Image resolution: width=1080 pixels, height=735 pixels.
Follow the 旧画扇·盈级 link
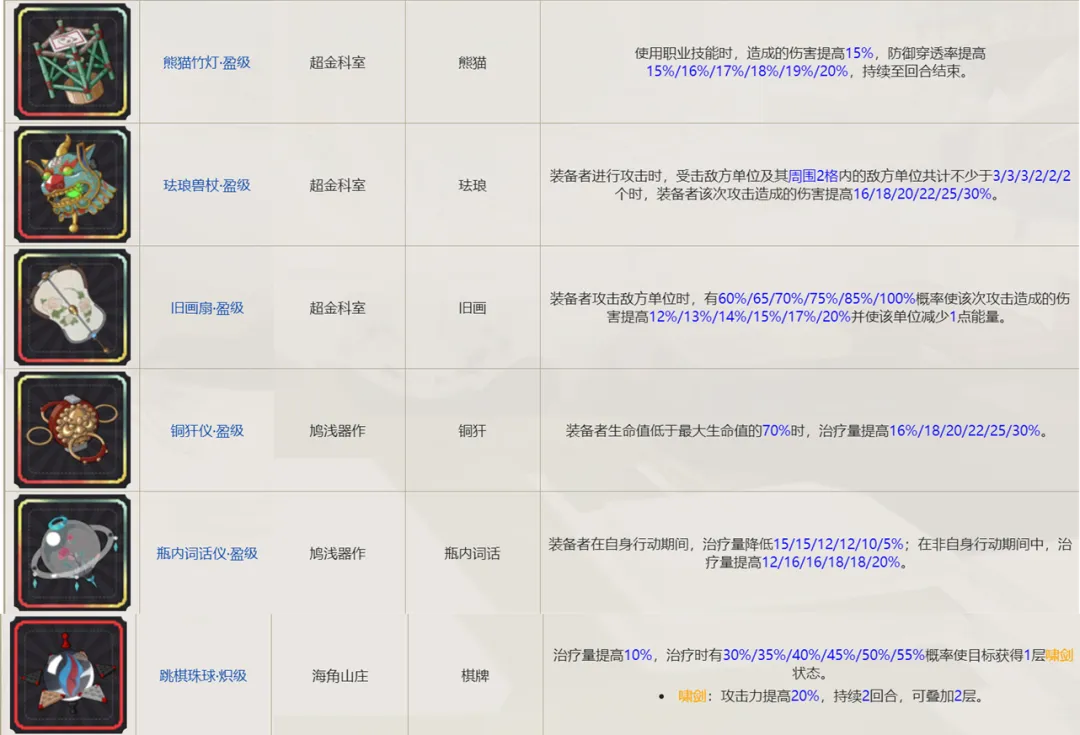click(x=207, y=308)
